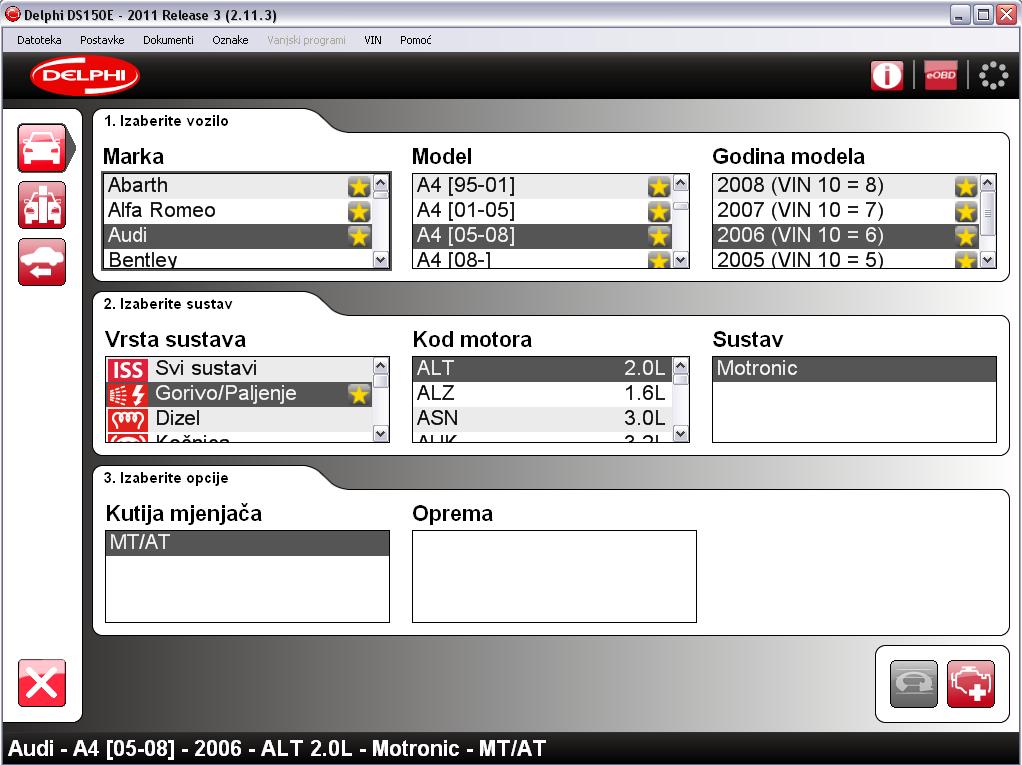
Task: Close the application with the red X button
Action: 42,683
